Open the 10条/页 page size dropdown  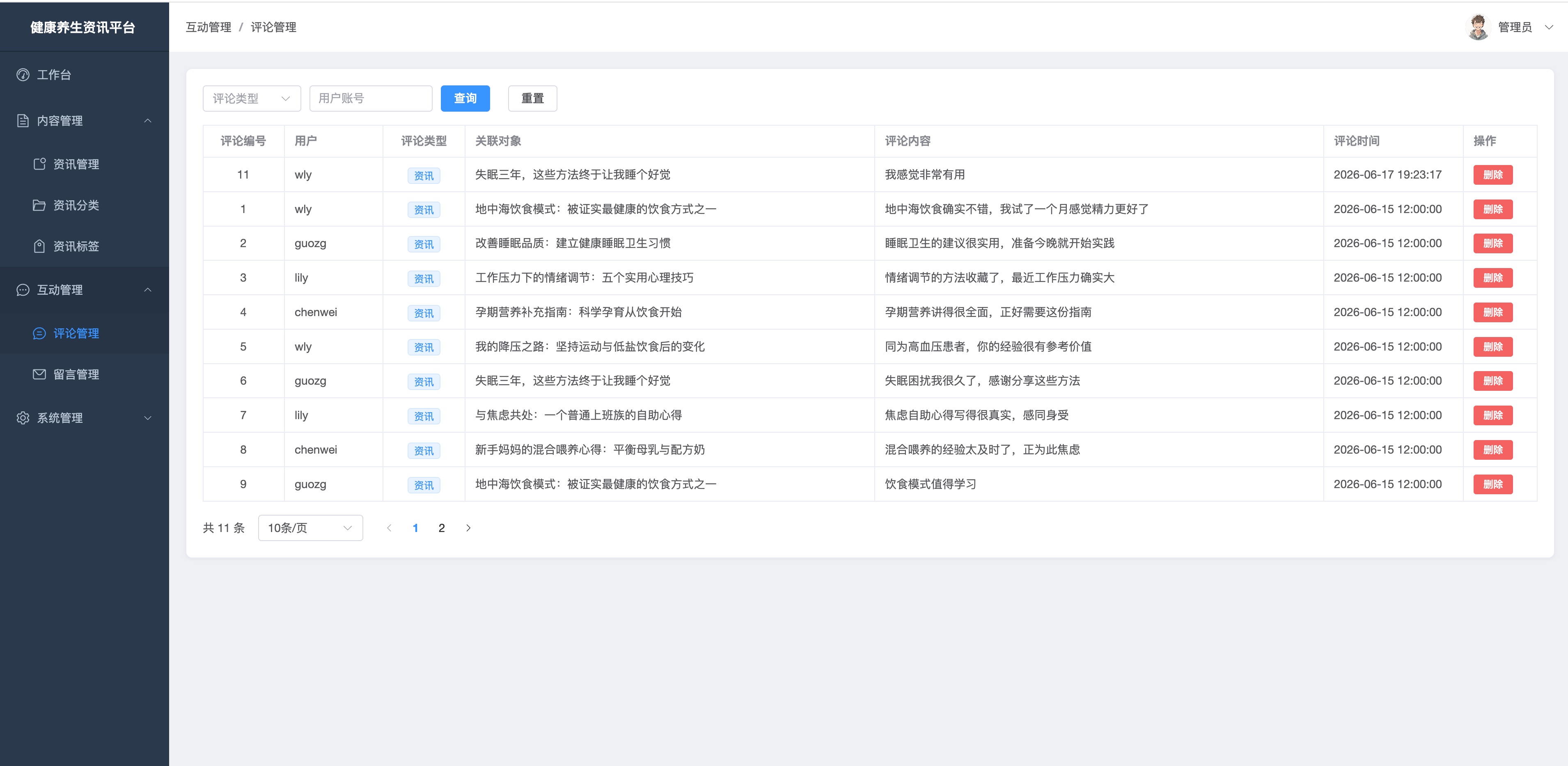pyautogui.click(x=310, y=528)
